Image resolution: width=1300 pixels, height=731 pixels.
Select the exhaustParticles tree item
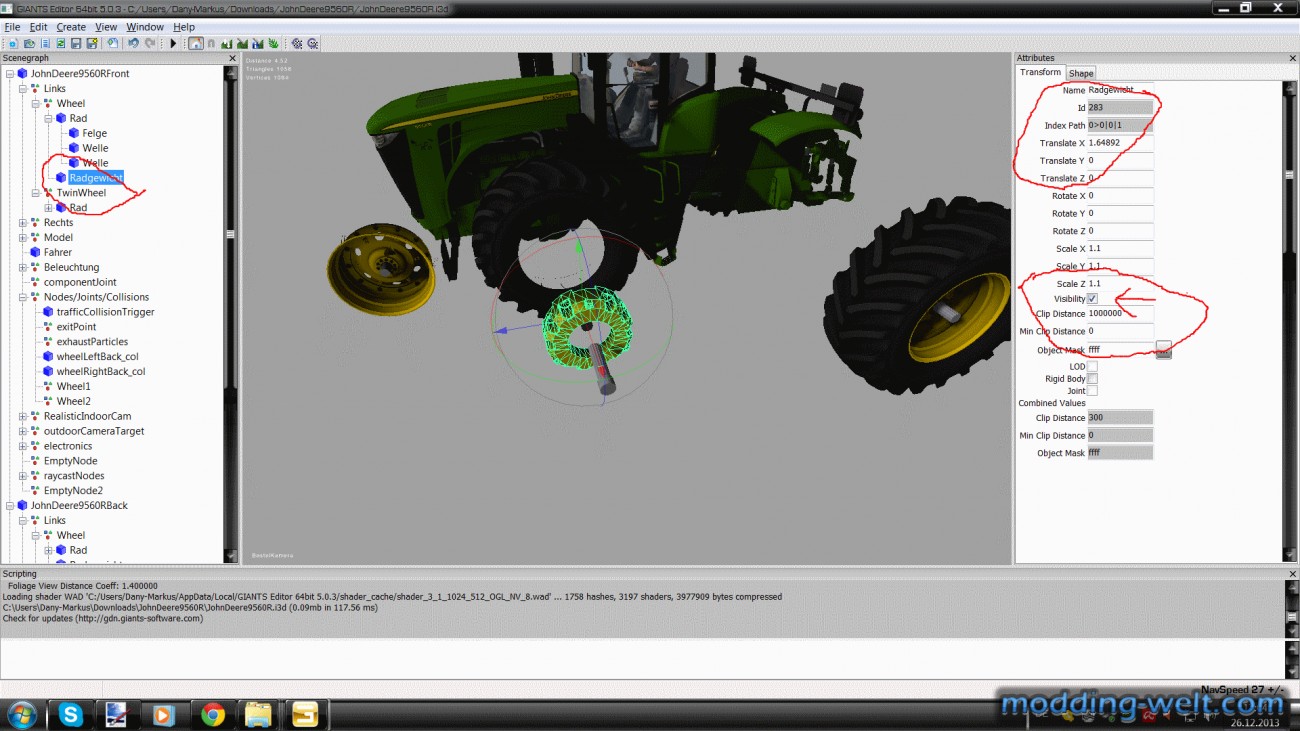tap(92, 342)
